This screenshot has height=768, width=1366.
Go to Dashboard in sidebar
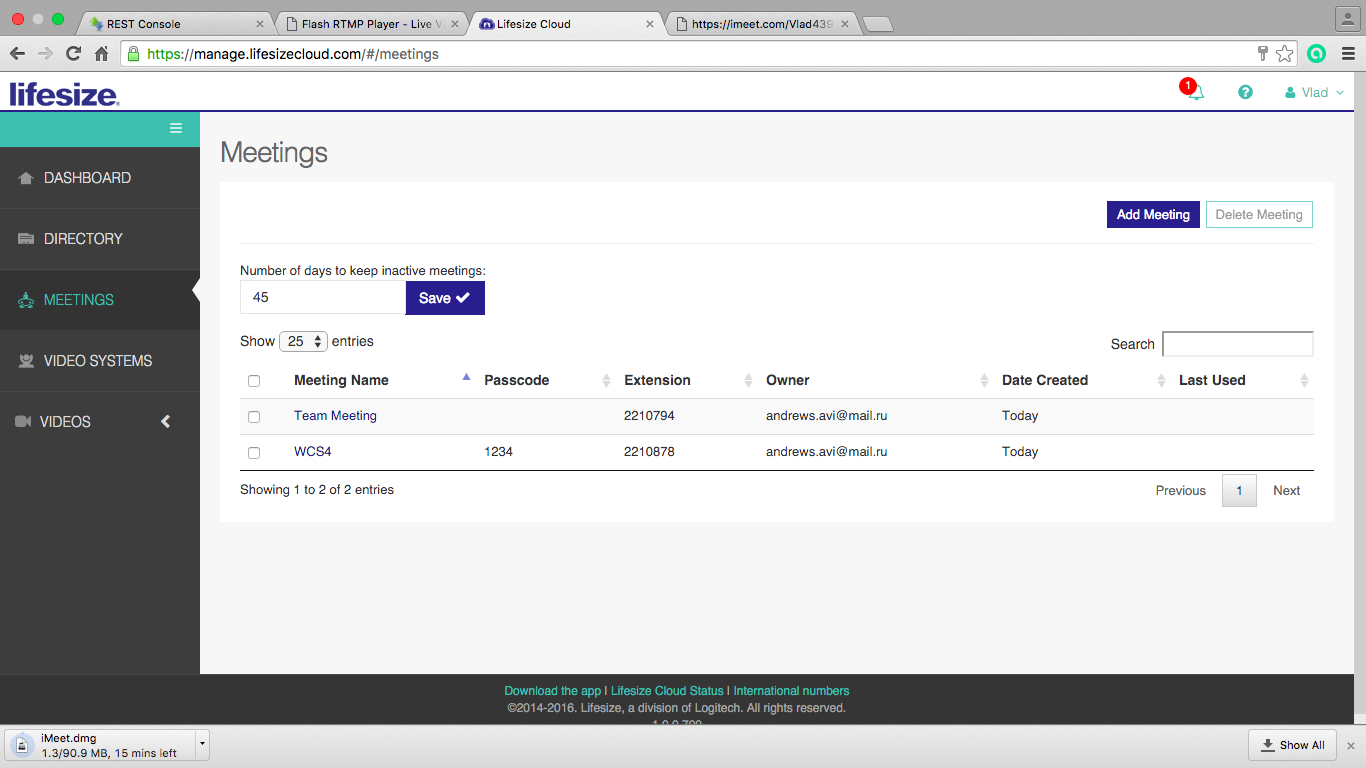100,178
